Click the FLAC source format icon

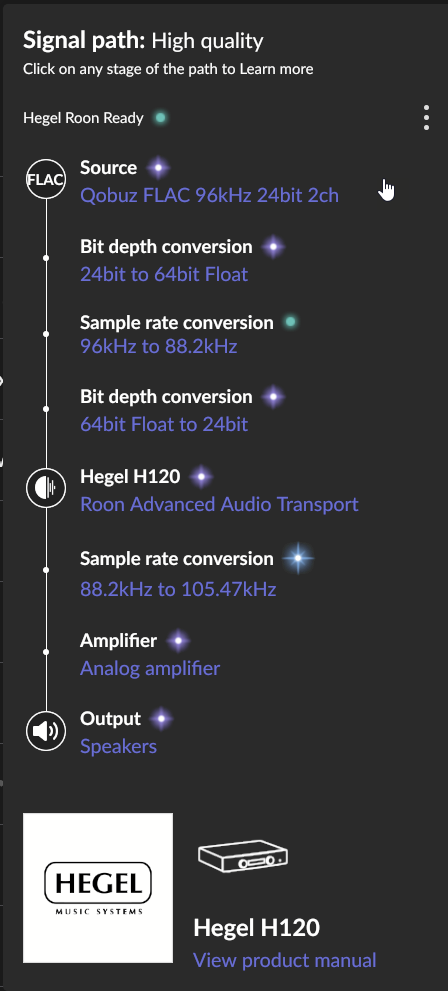pyautogui.click(x=45, y=179)
